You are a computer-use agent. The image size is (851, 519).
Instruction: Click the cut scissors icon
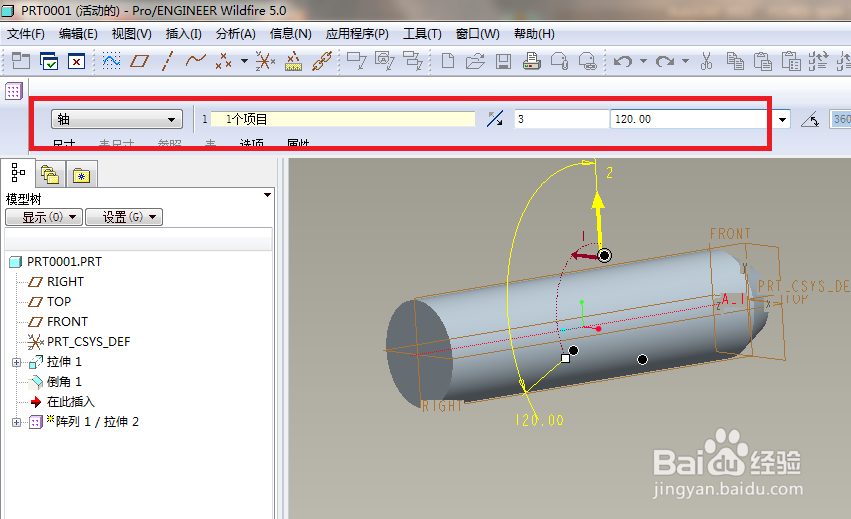pyautogui.click(x=707, y=61)
